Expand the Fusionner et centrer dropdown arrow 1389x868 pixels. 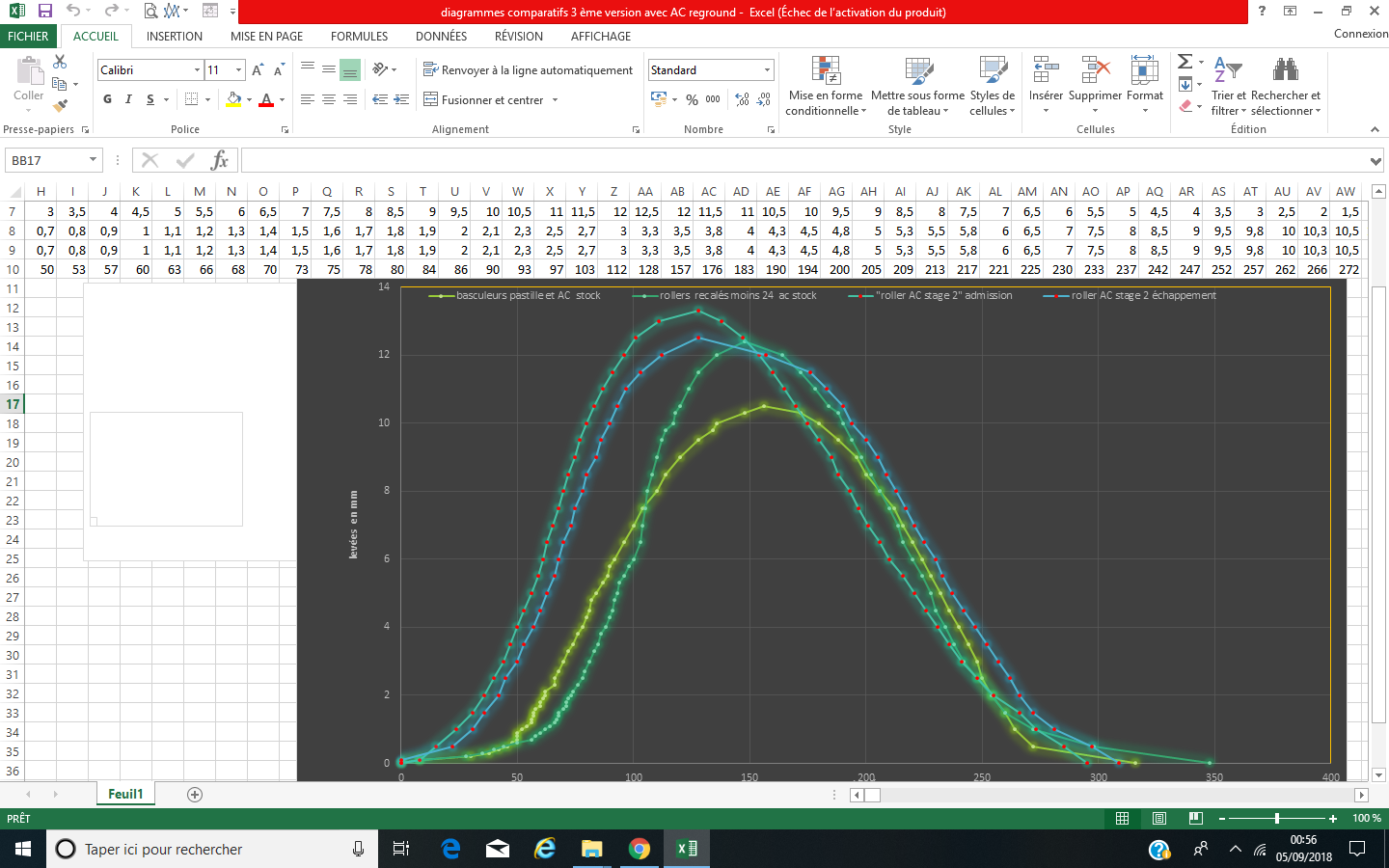pos(555,99)
